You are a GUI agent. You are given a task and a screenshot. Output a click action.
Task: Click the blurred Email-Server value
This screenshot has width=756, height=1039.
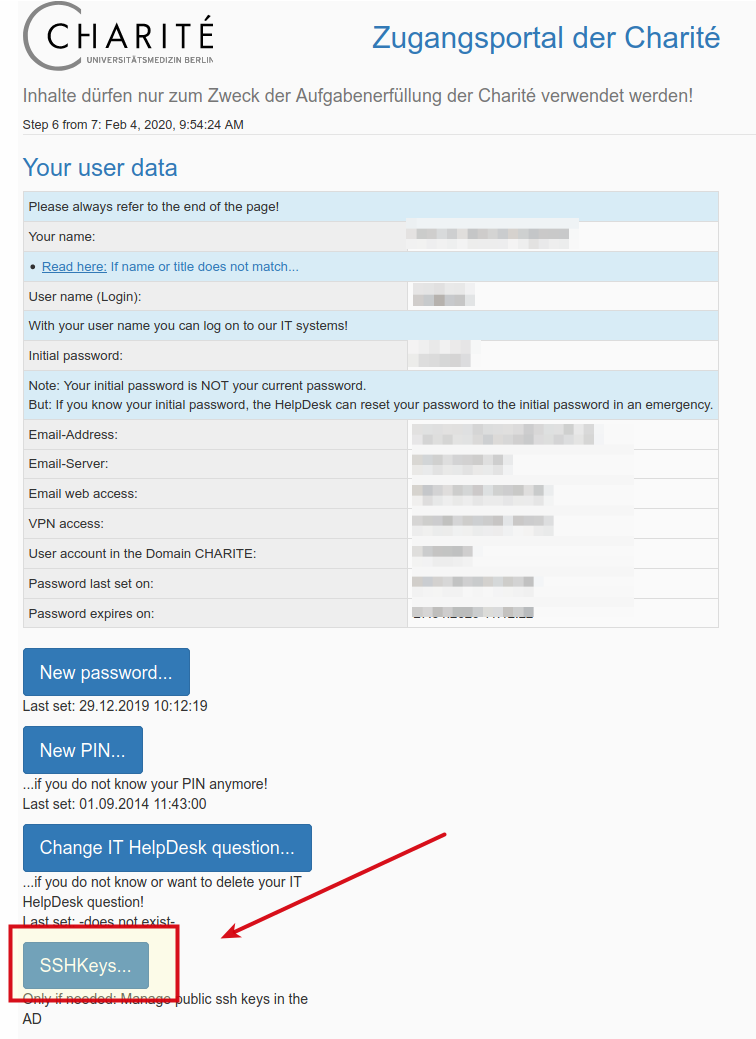[462, 463]
